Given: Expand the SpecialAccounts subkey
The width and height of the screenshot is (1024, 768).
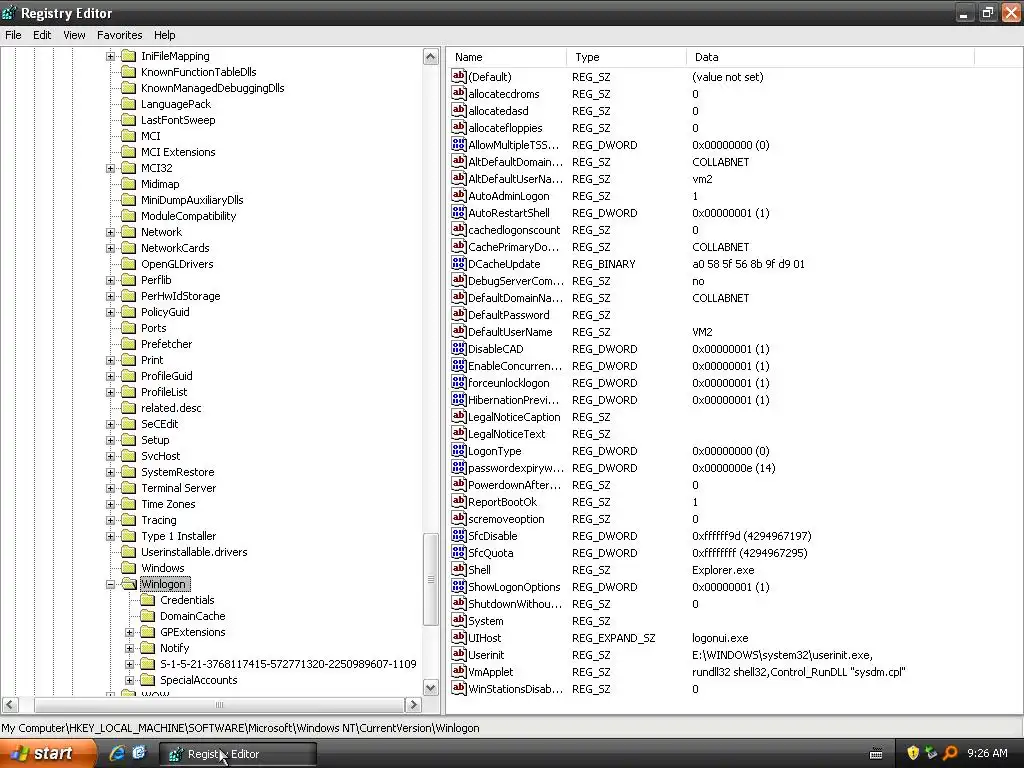Looking at the screenshot, I should pyautogui.click(x=129, y=680).
